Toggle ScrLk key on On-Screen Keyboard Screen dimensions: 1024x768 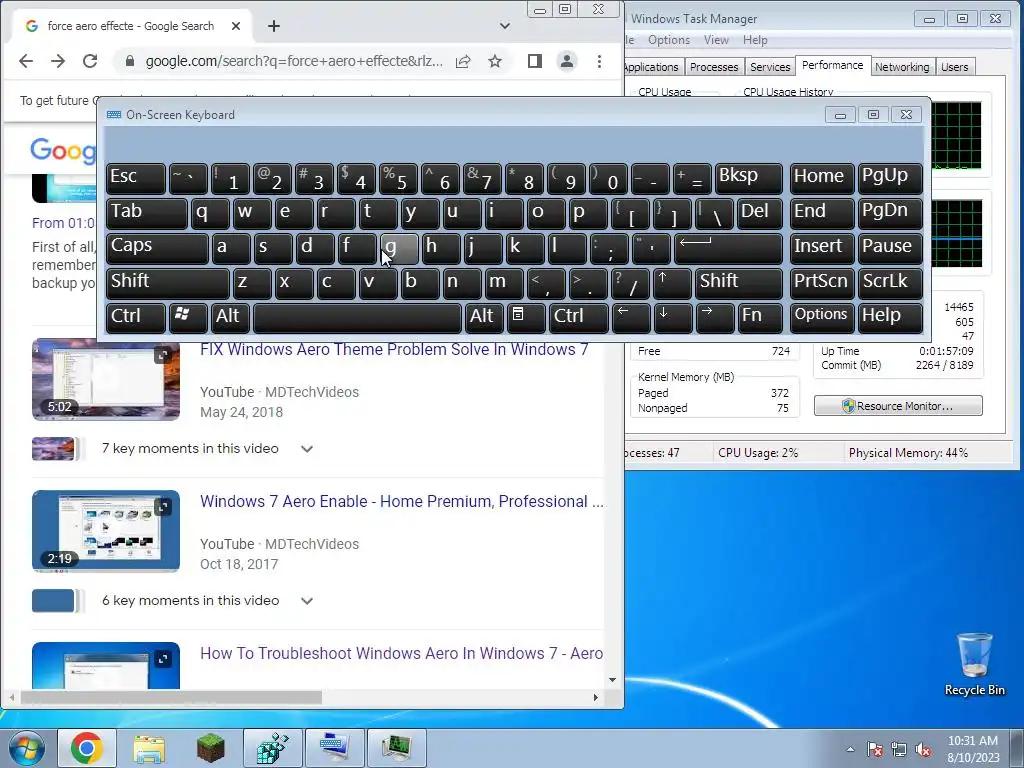pos(890,282)
